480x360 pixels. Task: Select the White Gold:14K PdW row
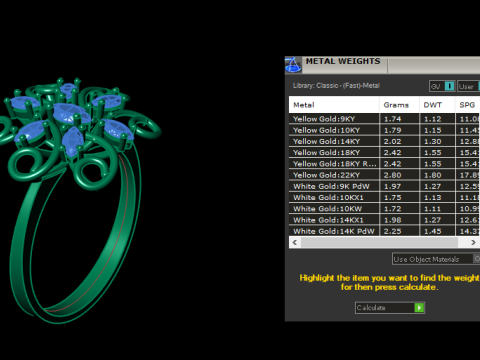tap(384, 231)
